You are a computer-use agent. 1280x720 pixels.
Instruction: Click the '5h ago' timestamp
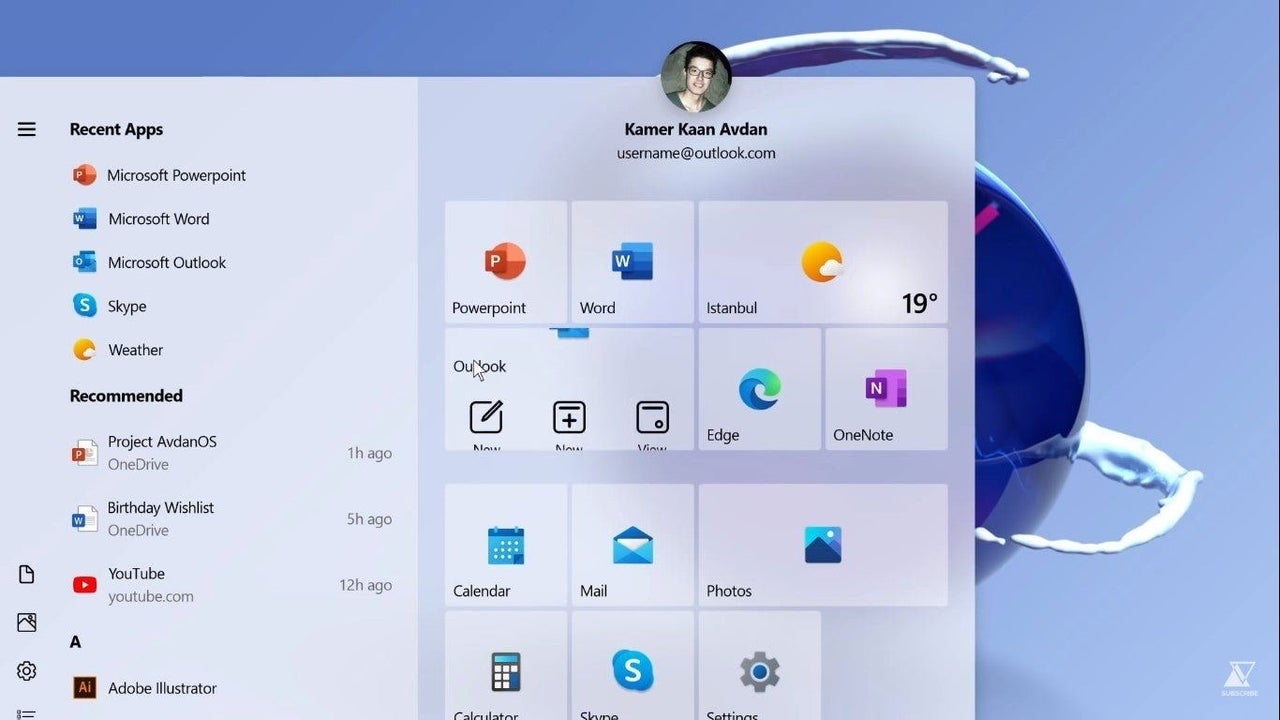click(369, 519)
